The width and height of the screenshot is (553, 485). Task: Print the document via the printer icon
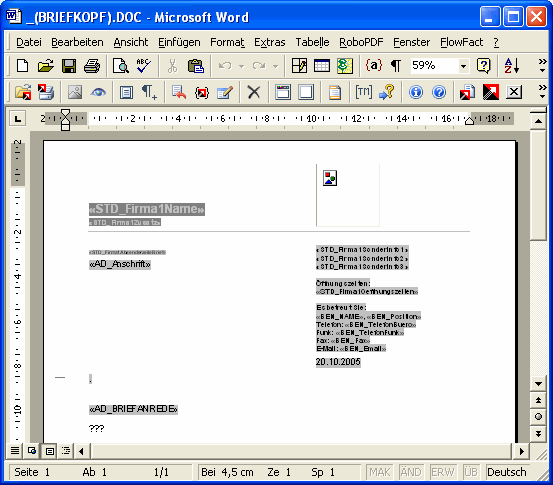point(92,66)
